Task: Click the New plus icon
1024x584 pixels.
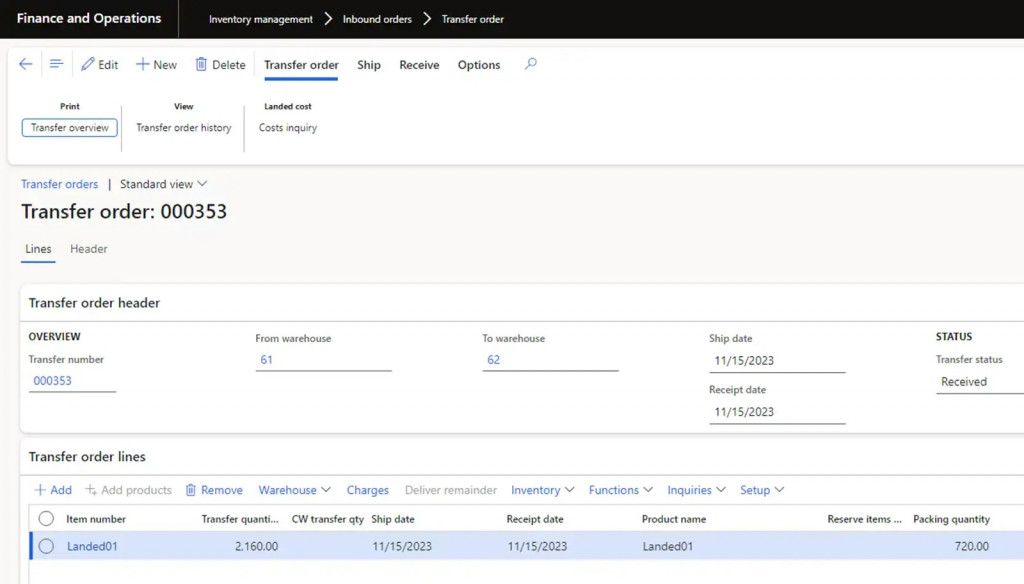Action: pos(142,64)
